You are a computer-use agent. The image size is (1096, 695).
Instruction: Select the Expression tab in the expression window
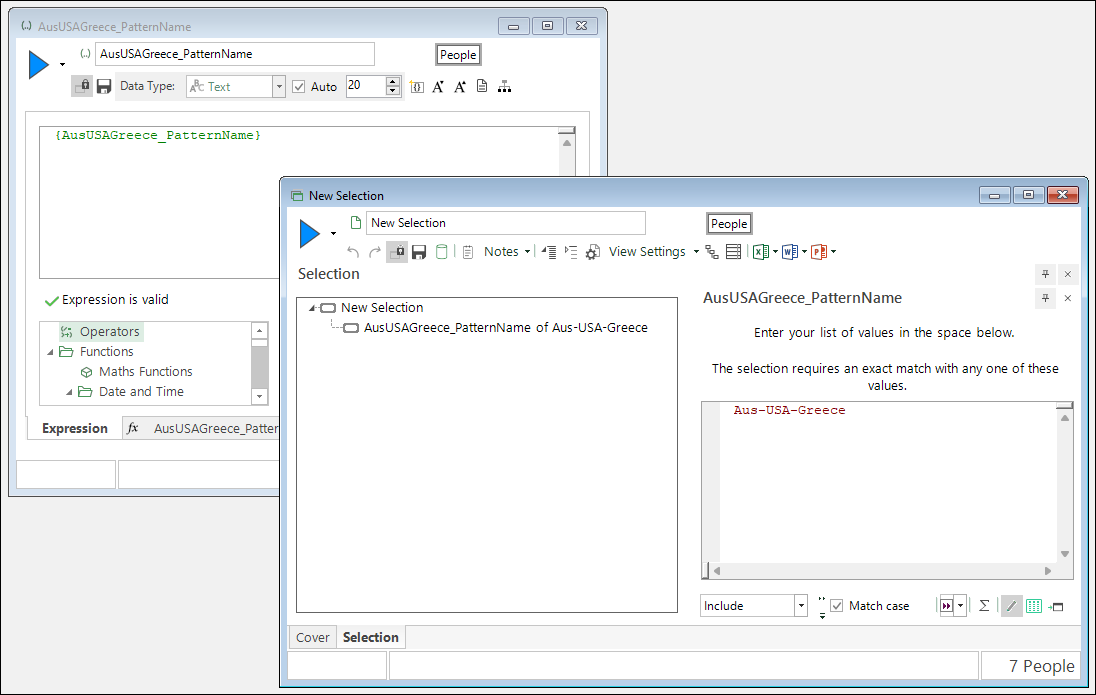coord(75,428)
